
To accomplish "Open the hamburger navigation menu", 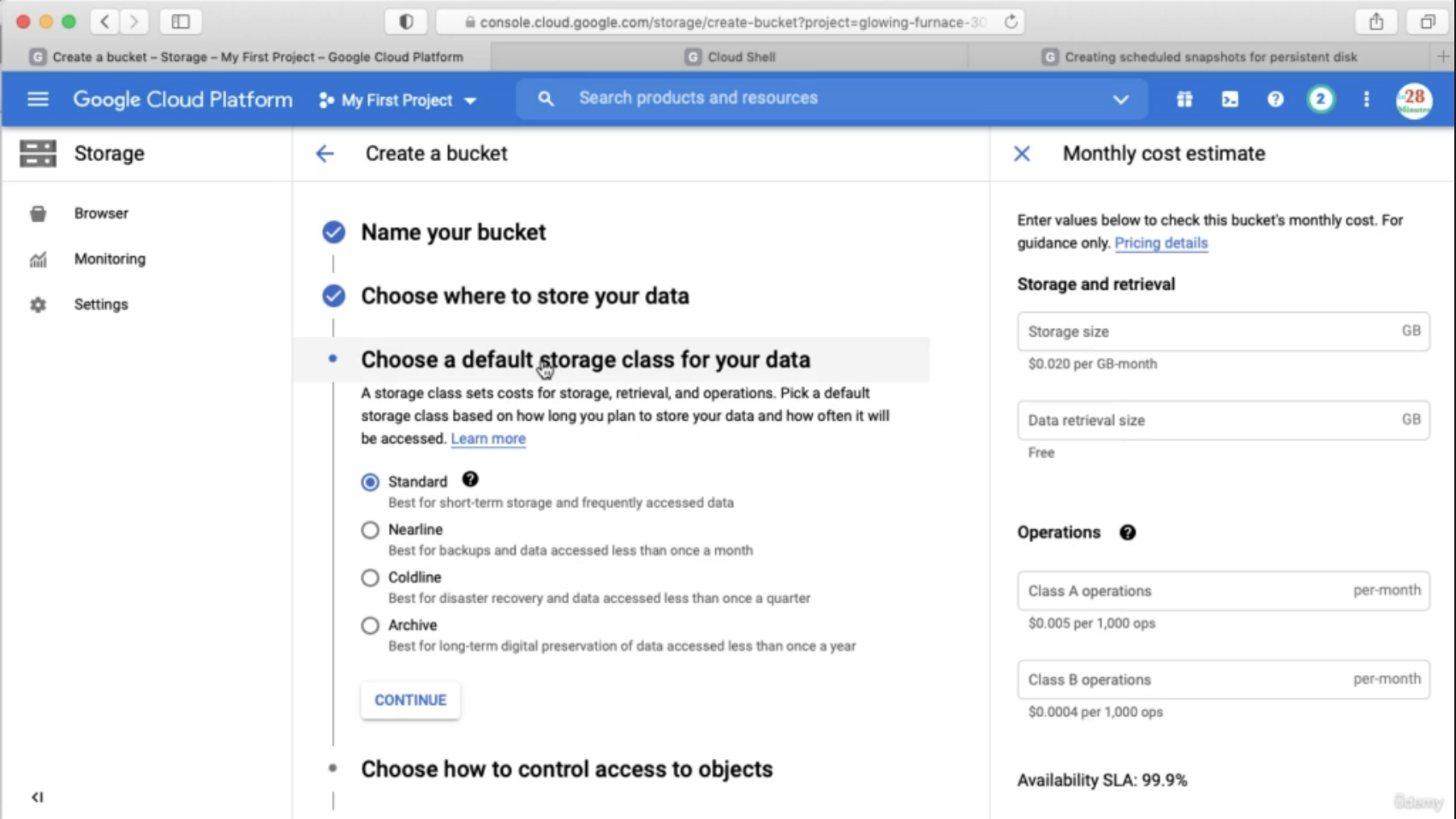I will (38, 99).
